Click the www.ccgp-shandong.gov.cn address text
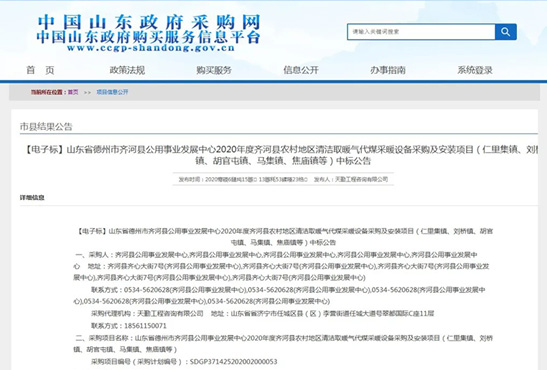 pyautogui.click(x=151, y=48)
